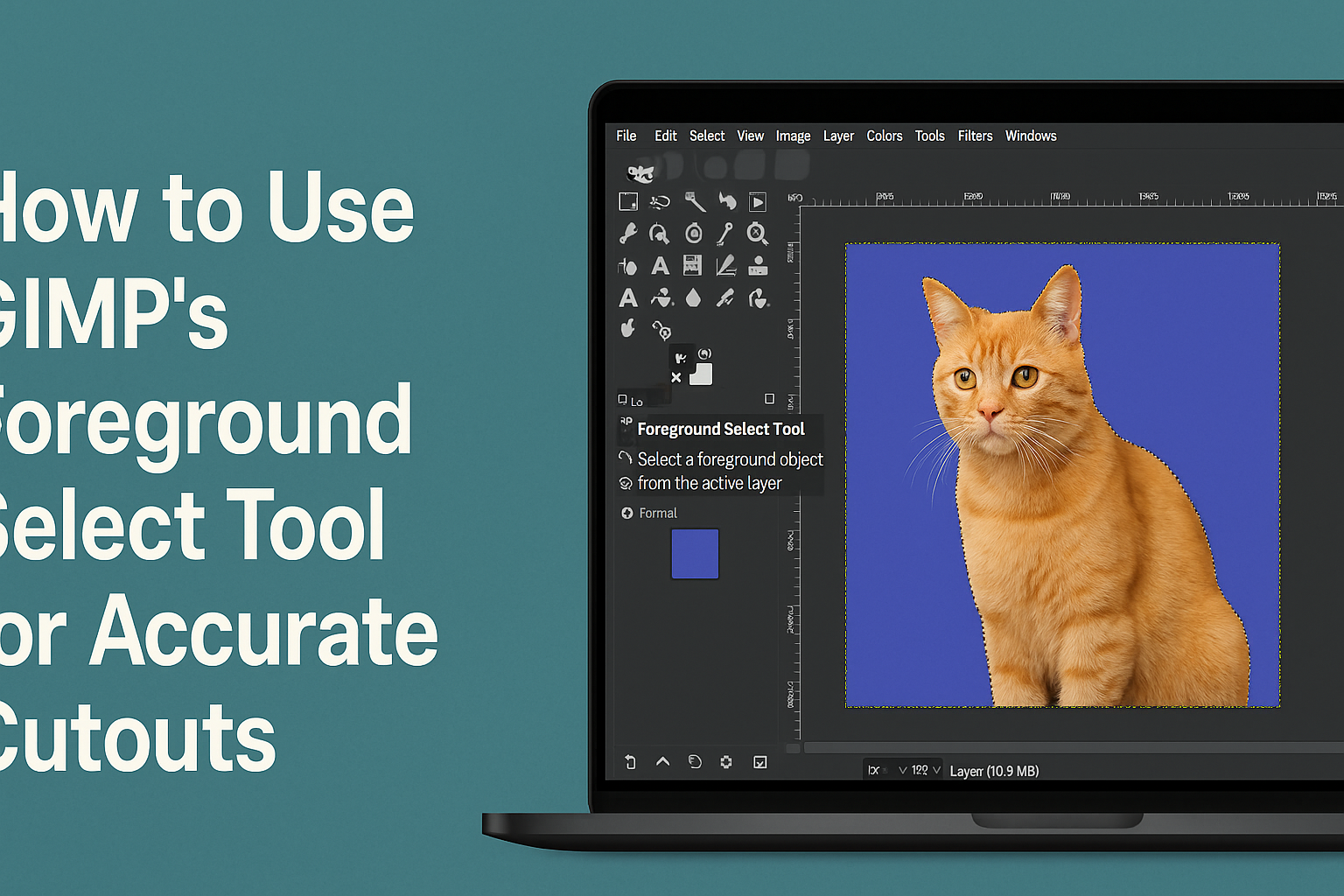Click the X reset colors icon
The height and width of the screenshot is (896, 1344).
[x=676, y=378]
